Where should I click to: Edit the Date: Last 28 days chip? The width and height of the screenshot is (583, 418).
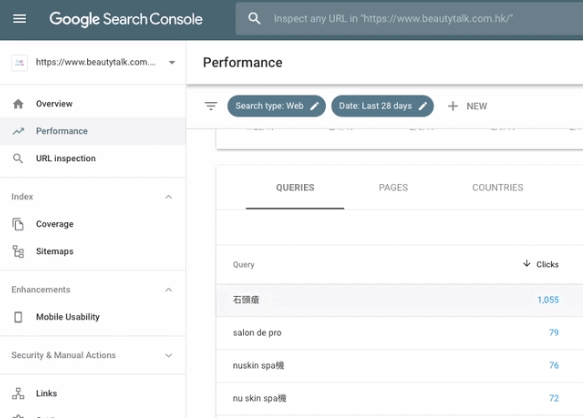(x=382, y=106)
